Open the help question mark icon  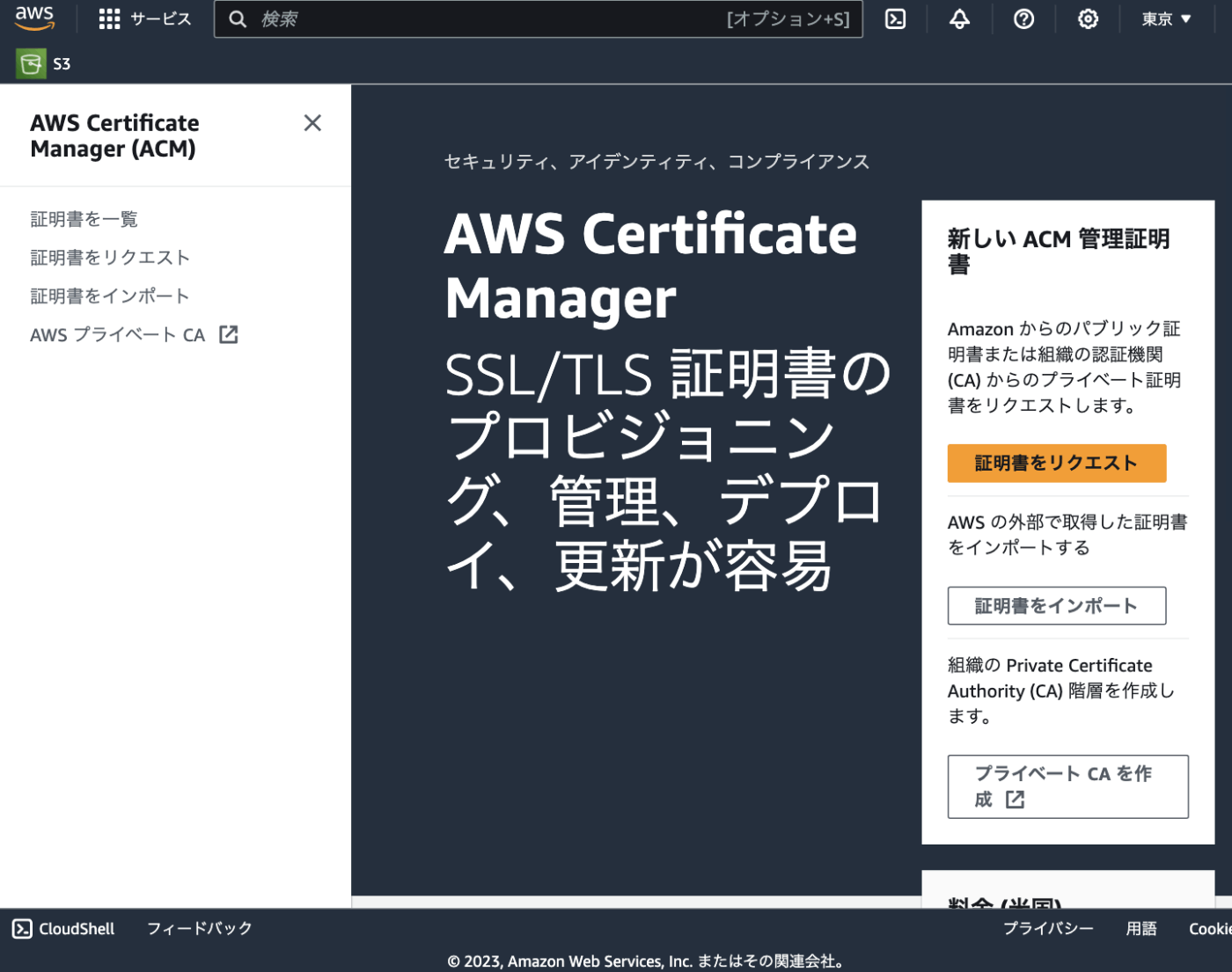pos(1023,19)
